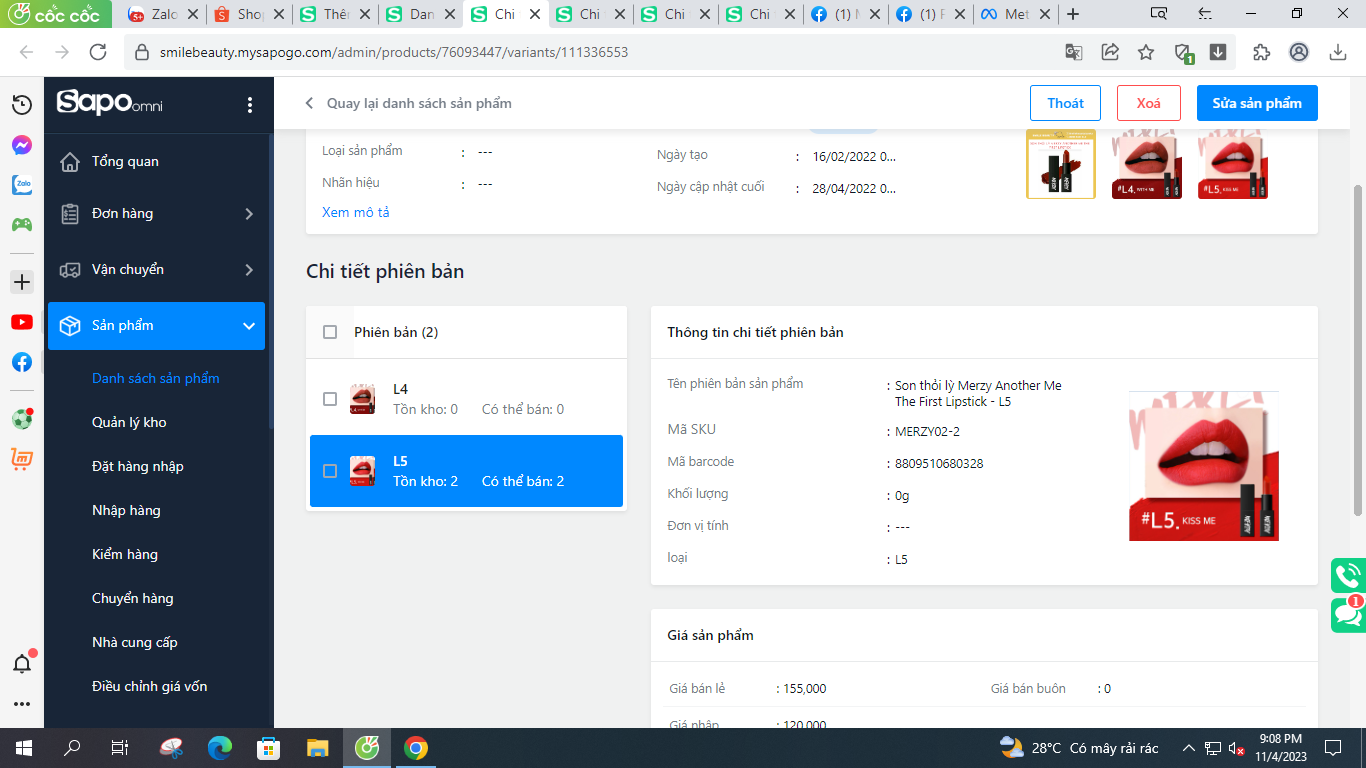
Task: Open the Windows notification center
Action: (1333, 748)
